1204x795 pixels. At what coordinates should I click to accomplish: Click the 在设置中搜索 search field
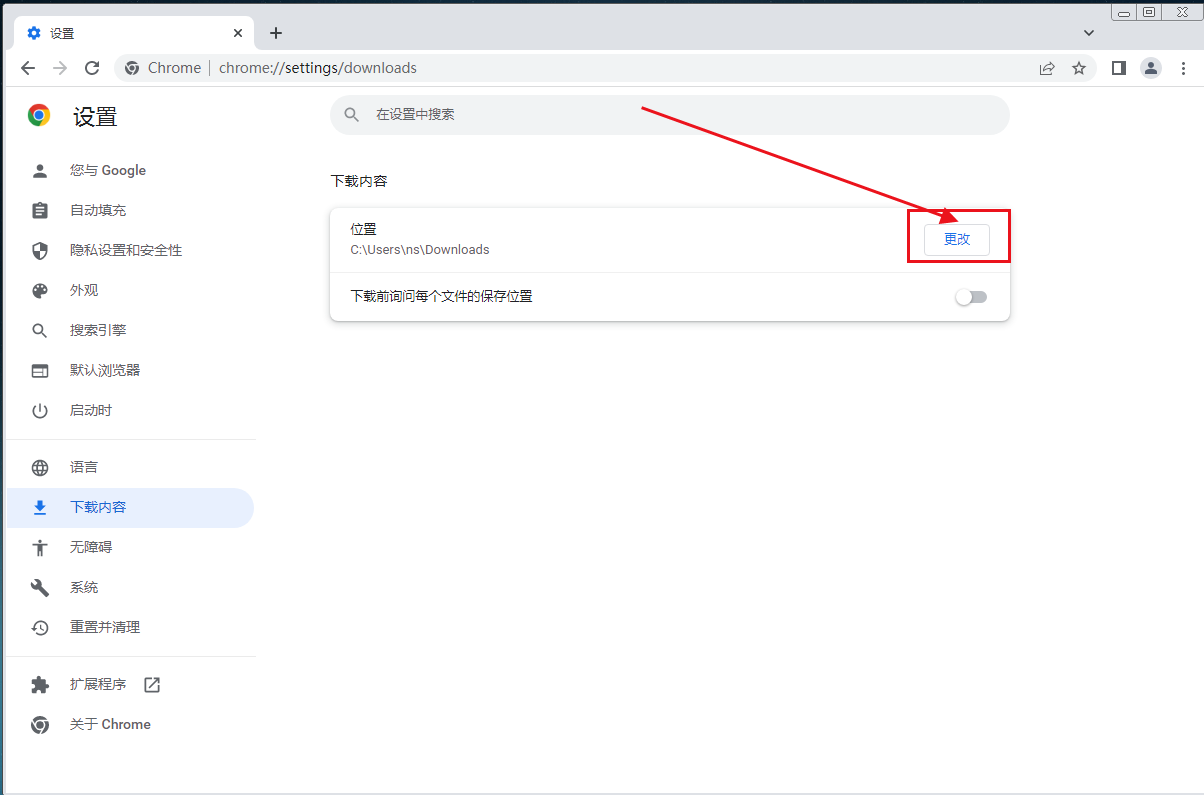click(x=670, y=115)
